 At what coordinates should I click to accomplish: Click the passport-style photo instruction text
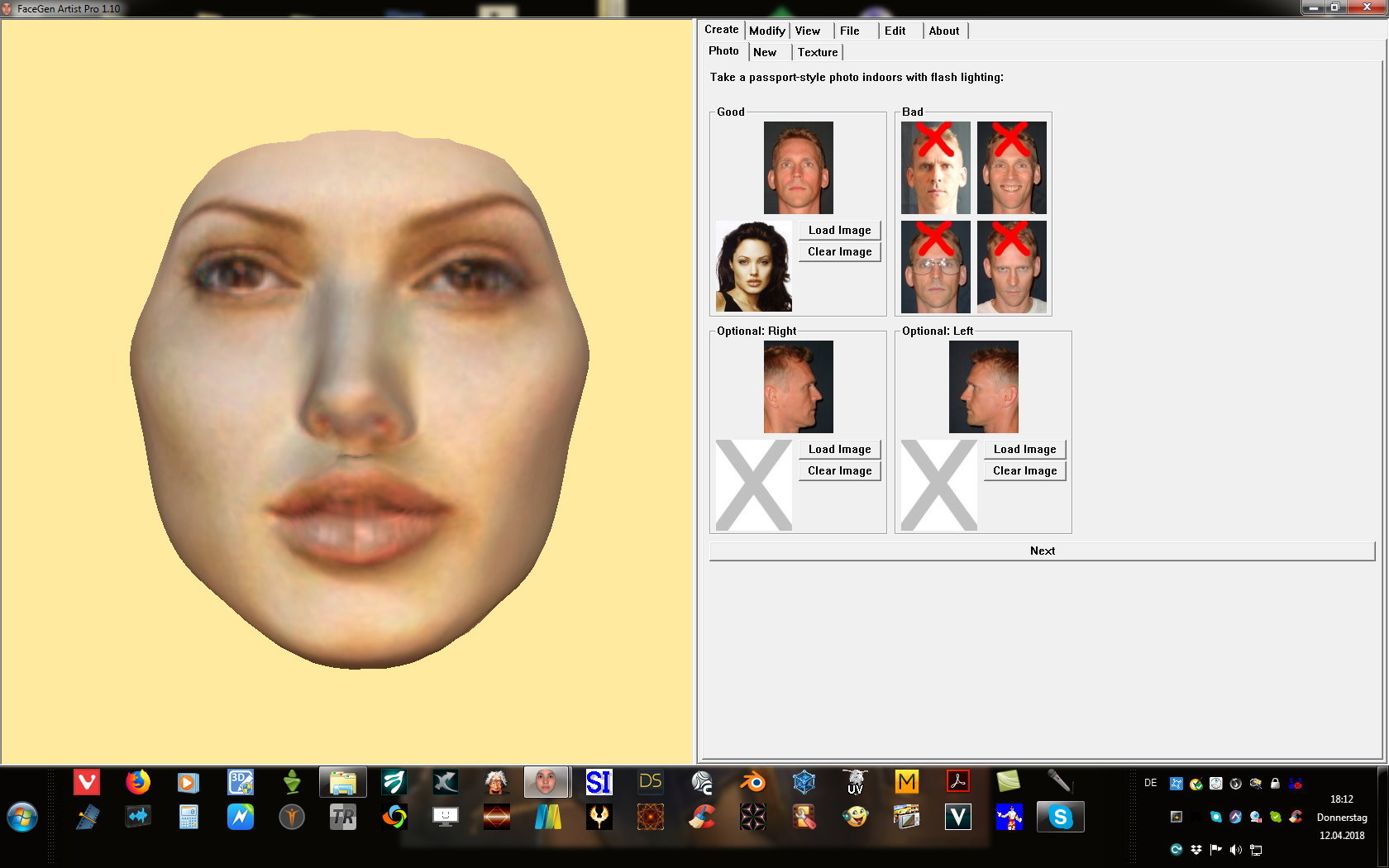[857, 77]
